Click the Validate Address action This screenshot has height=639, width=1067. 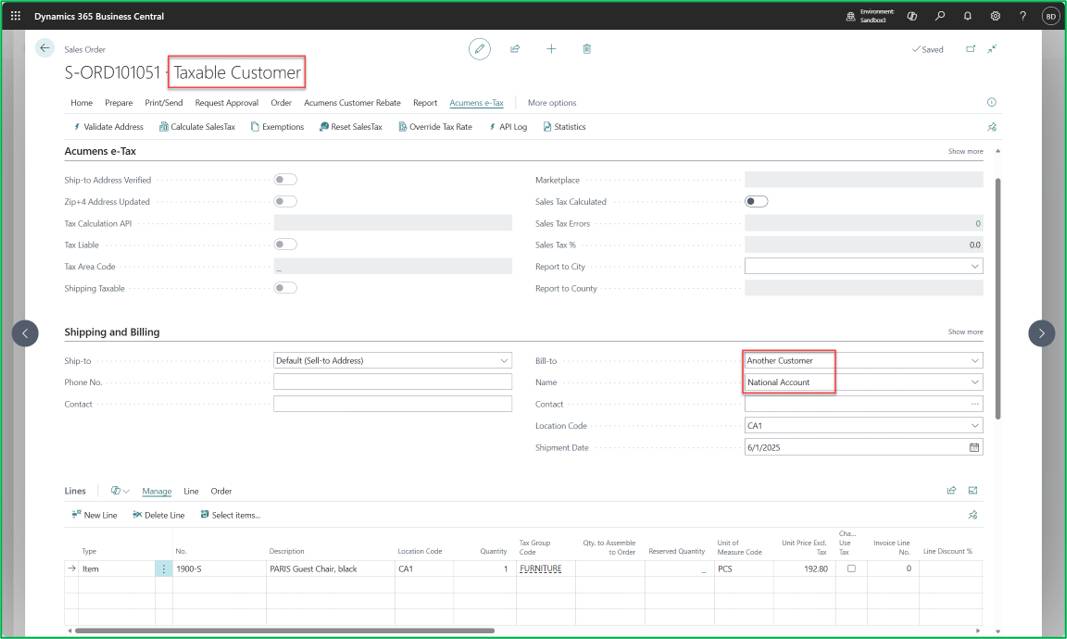point(108,127)
